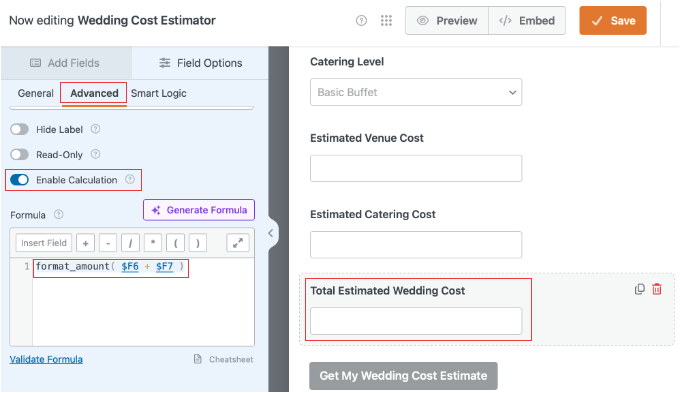
Task: Click help icon next to Hide Label
Action: (95, 129)
